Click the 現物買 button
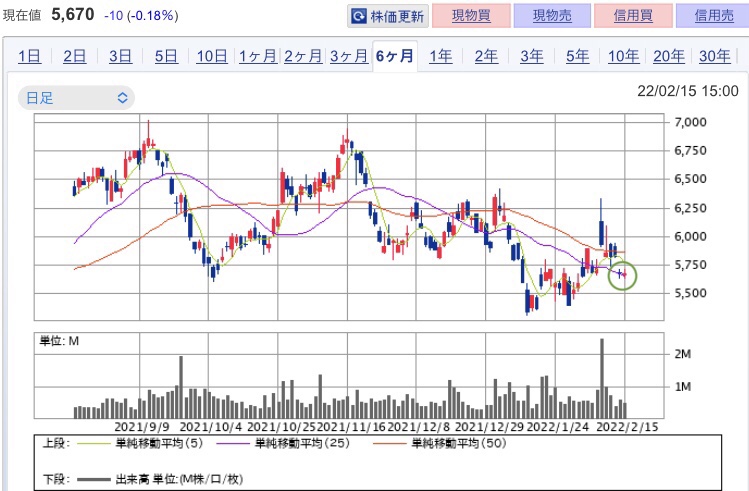Image resolution: width=749 pixels, height=491 pixels. (471, 16)
